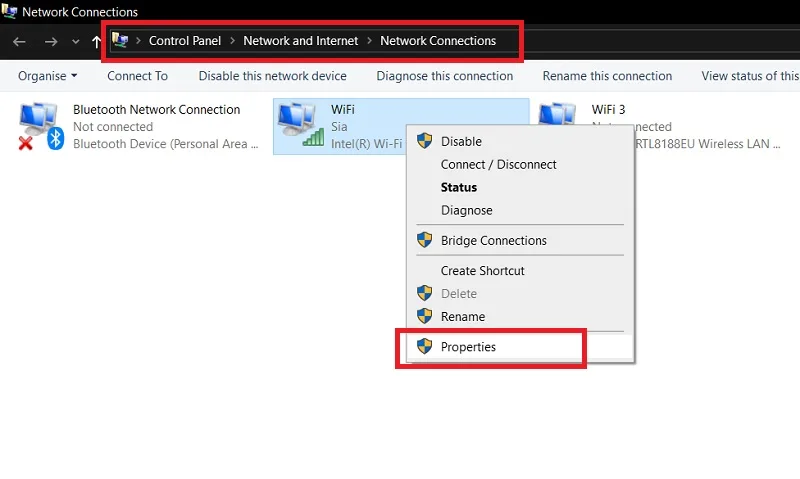Click address bar network folder icon
The image size is (800, 479).
click(120, 40)
